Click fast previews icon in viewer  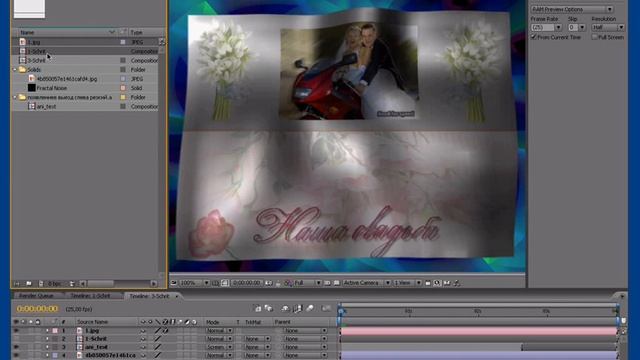437,283
